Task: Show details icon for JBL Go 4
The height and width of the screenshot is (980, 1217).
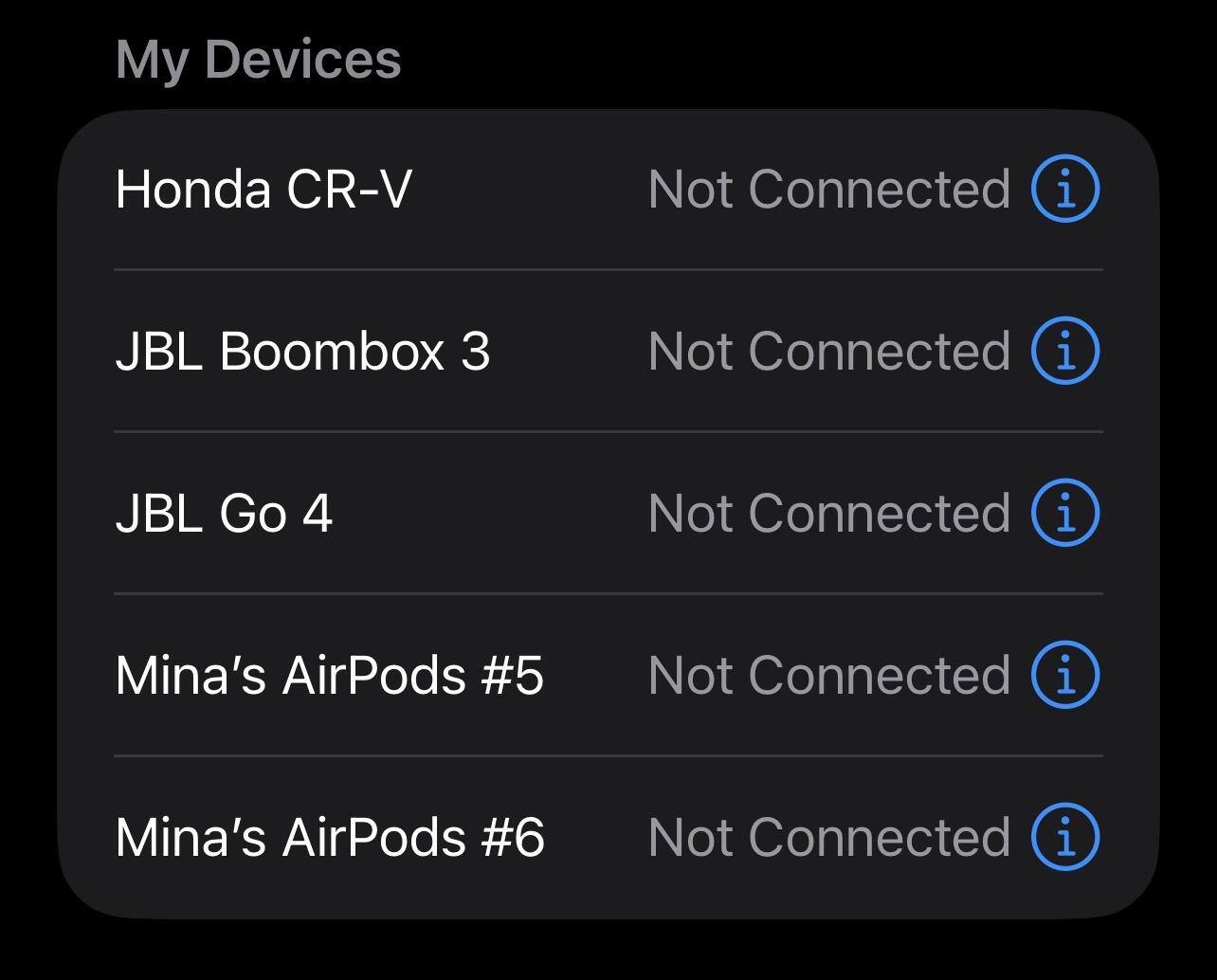Action: click(1064, 513)
